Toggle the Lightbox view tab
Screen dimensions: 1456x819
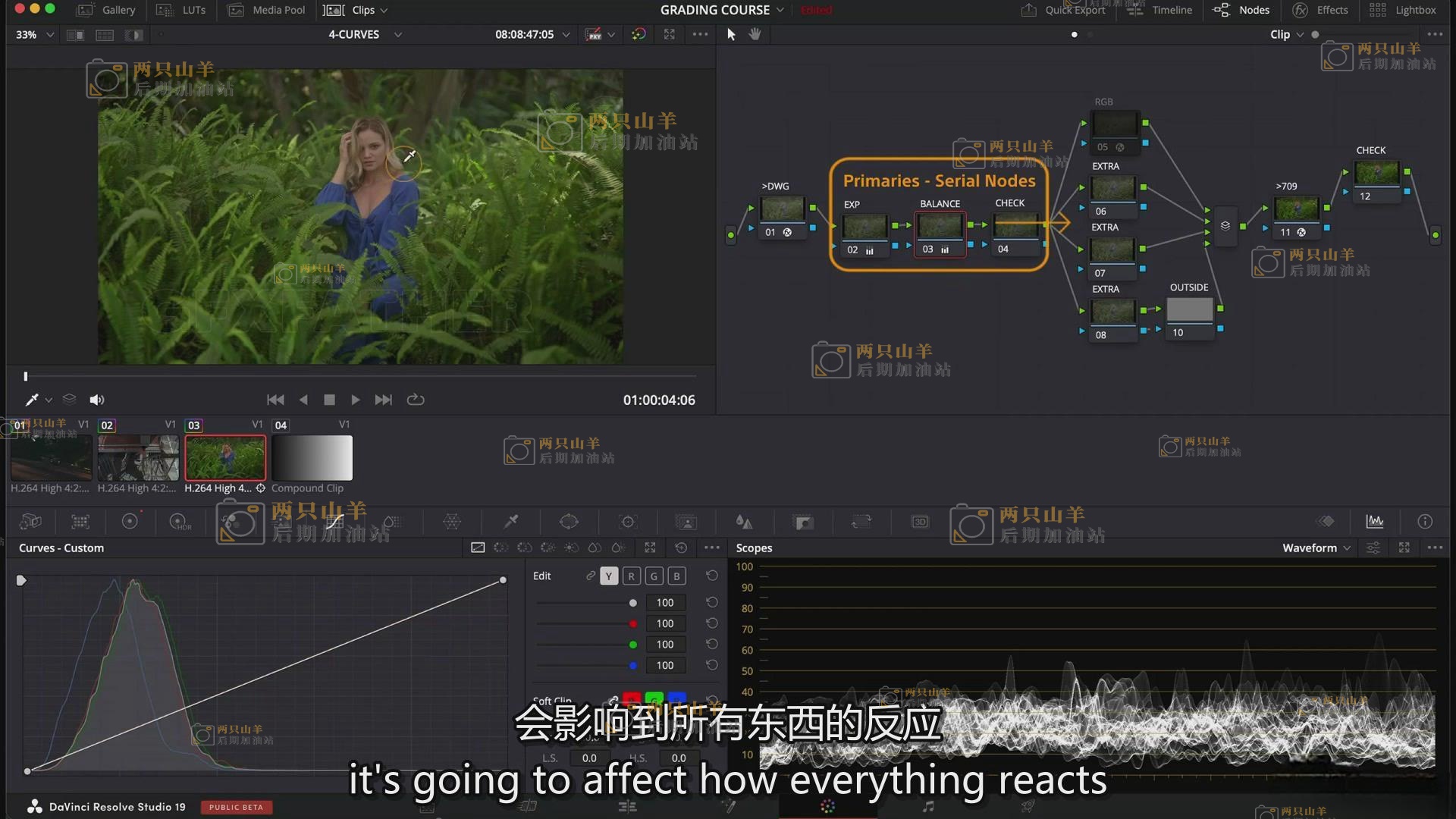click(x=1403, y=10)
